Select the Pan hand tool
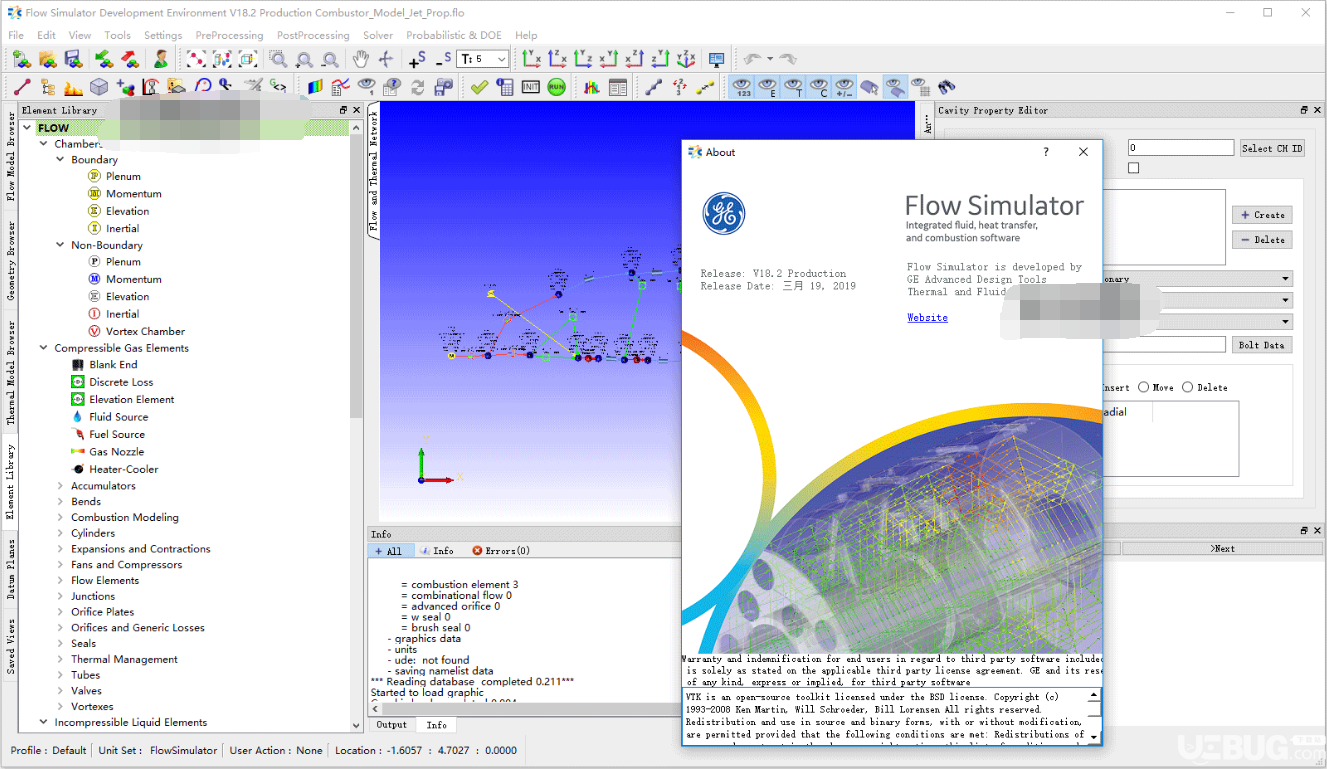Screen dimensions: 1327x769 click(360, 59)
